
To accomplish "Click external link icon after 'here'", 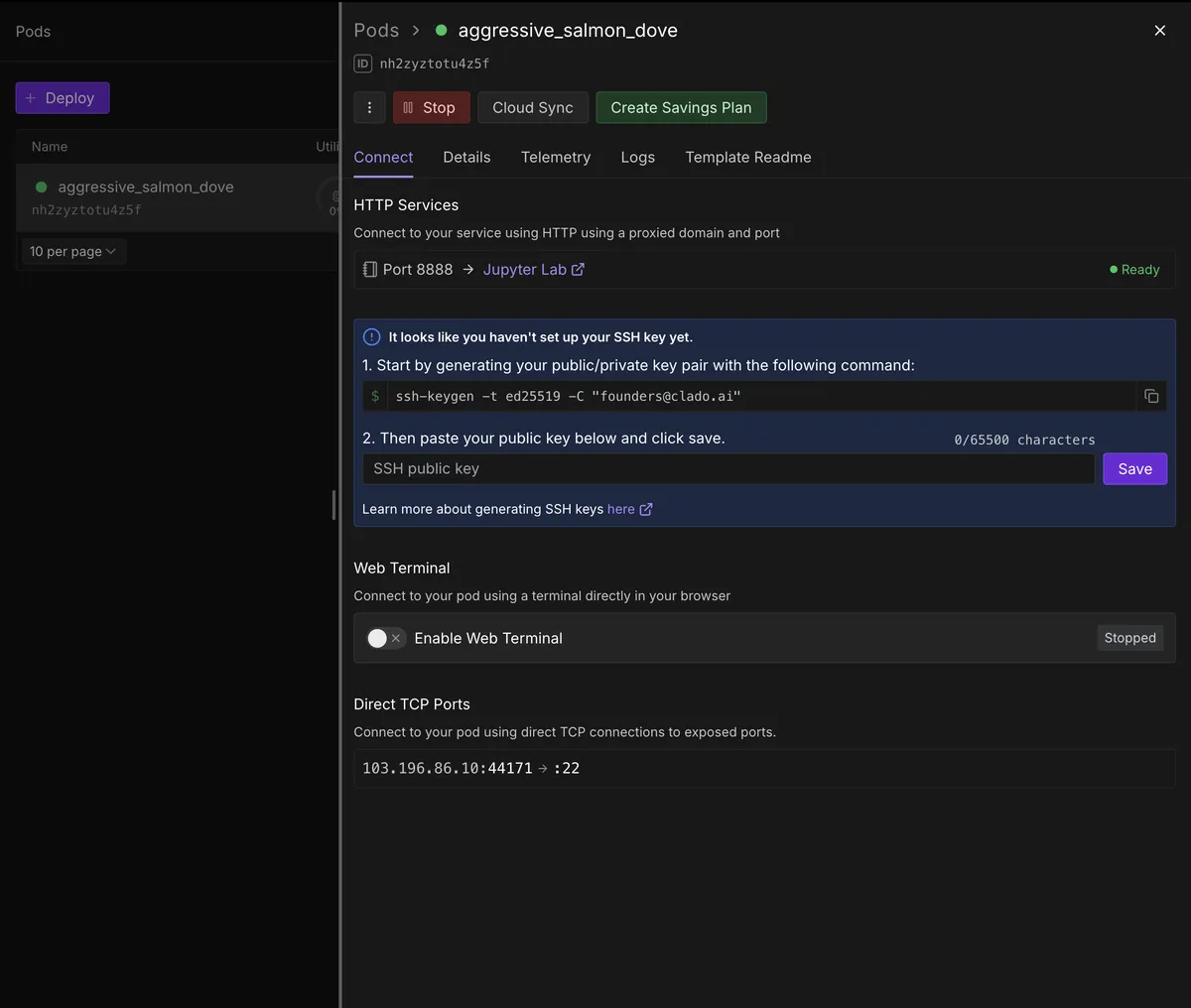I will click(646, 509).
